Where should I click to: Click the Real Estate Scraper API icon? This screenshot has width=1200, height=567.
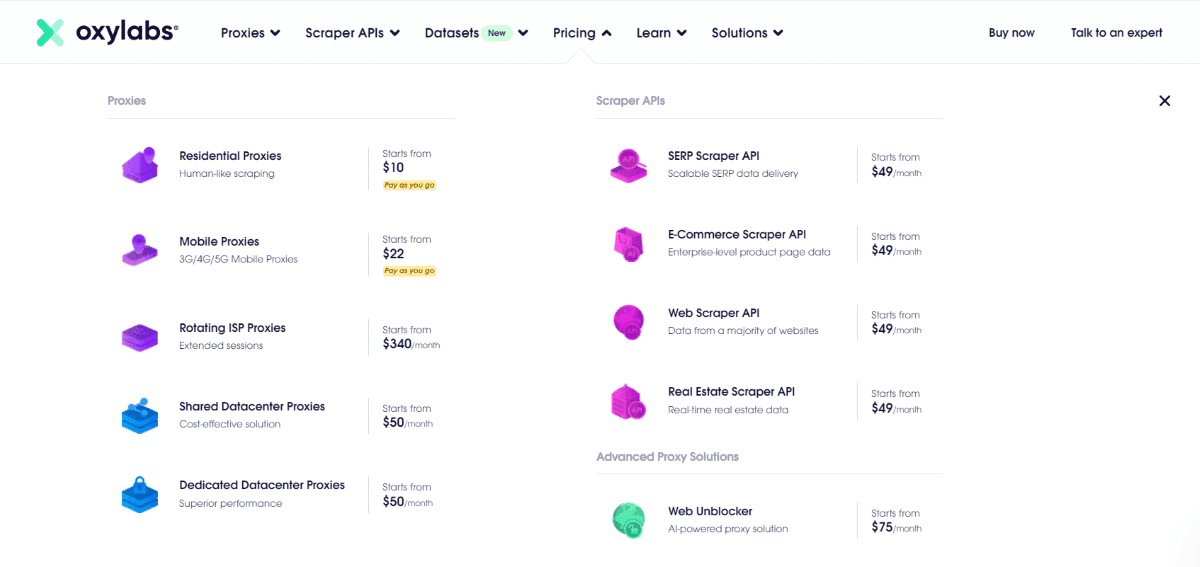(629, 401)
